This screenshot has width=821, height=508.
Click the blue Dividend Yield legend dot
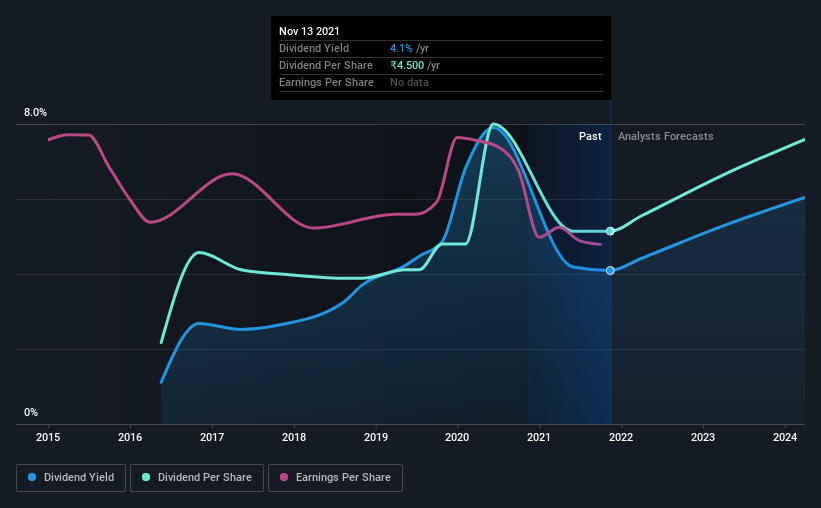(32, 477)
